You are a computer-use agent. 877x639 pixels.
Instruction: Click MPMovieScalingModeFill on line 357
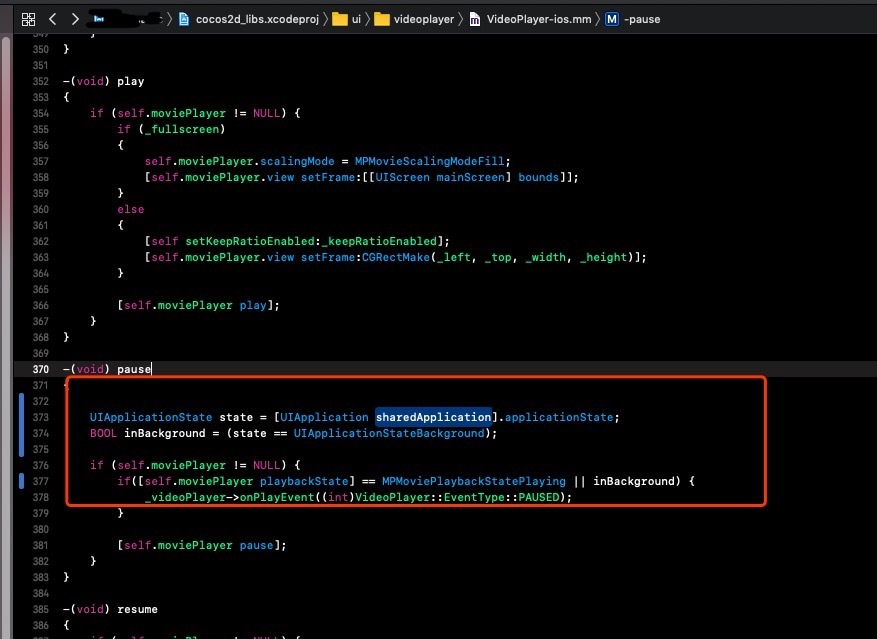tap(430, 161)
